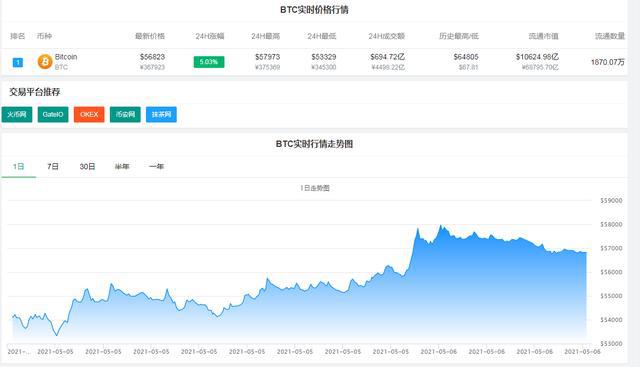Image resolution: width=640 pixels, height=367 pixels.
Task: Switch to the 一年 chart tab
Action: (156, 167)
